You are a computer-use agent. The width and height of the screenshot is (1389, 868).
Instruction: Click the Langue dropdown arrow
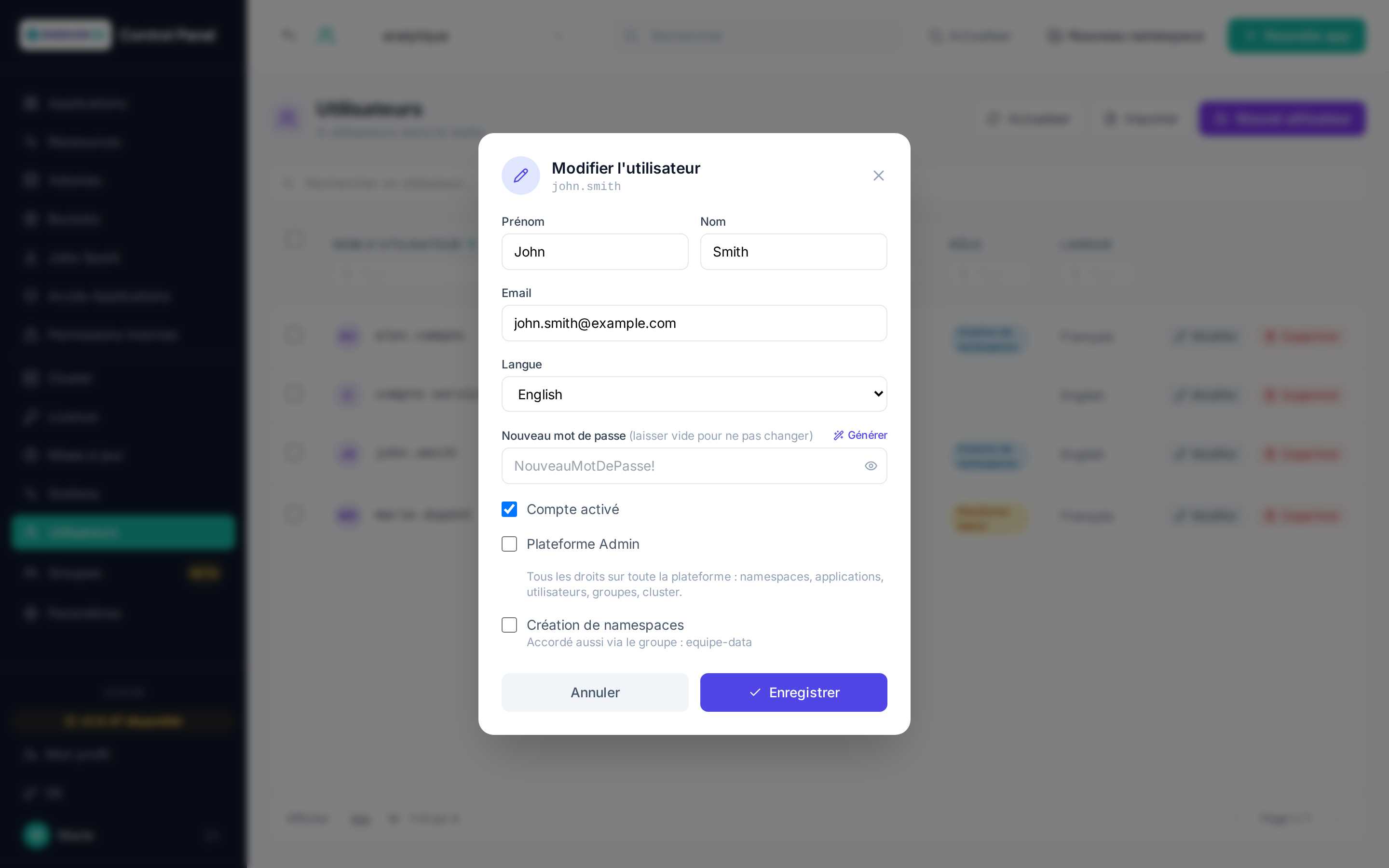tap(878, 394)
